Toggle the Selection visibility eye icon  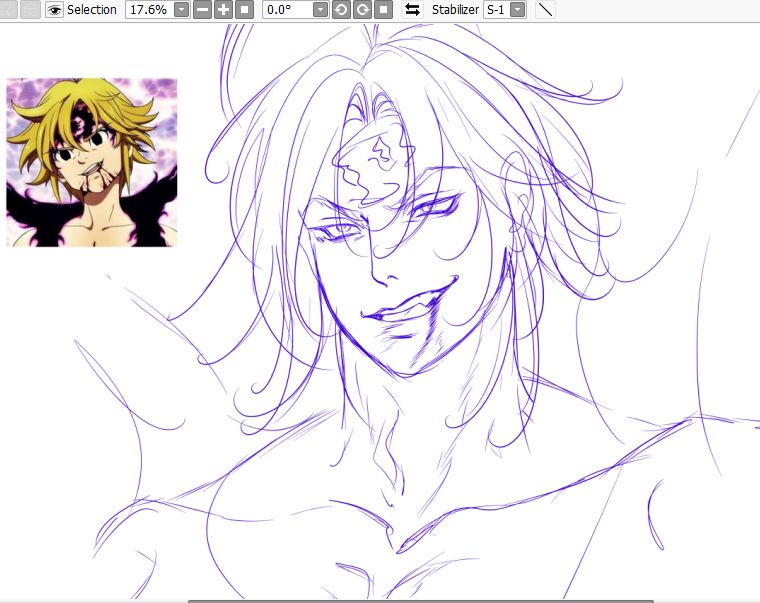(54, 10)
